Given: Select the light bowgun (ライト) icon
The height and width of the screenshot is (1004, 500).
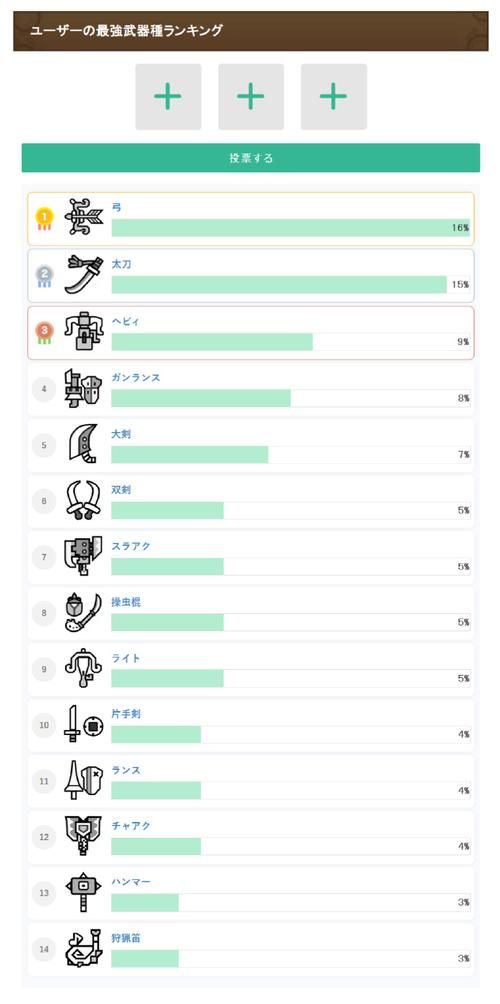Looking at the screenshot, I should [84, 668].
